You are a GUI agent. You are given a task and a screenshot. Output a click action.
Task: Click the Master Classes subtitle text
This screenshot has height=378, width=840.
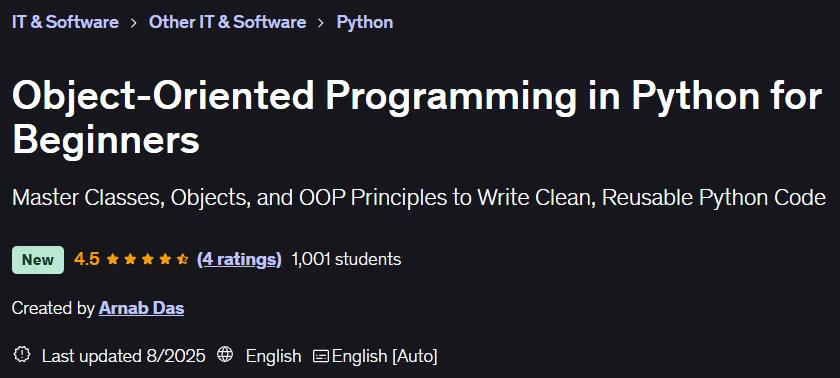click(x=418, y=198)
